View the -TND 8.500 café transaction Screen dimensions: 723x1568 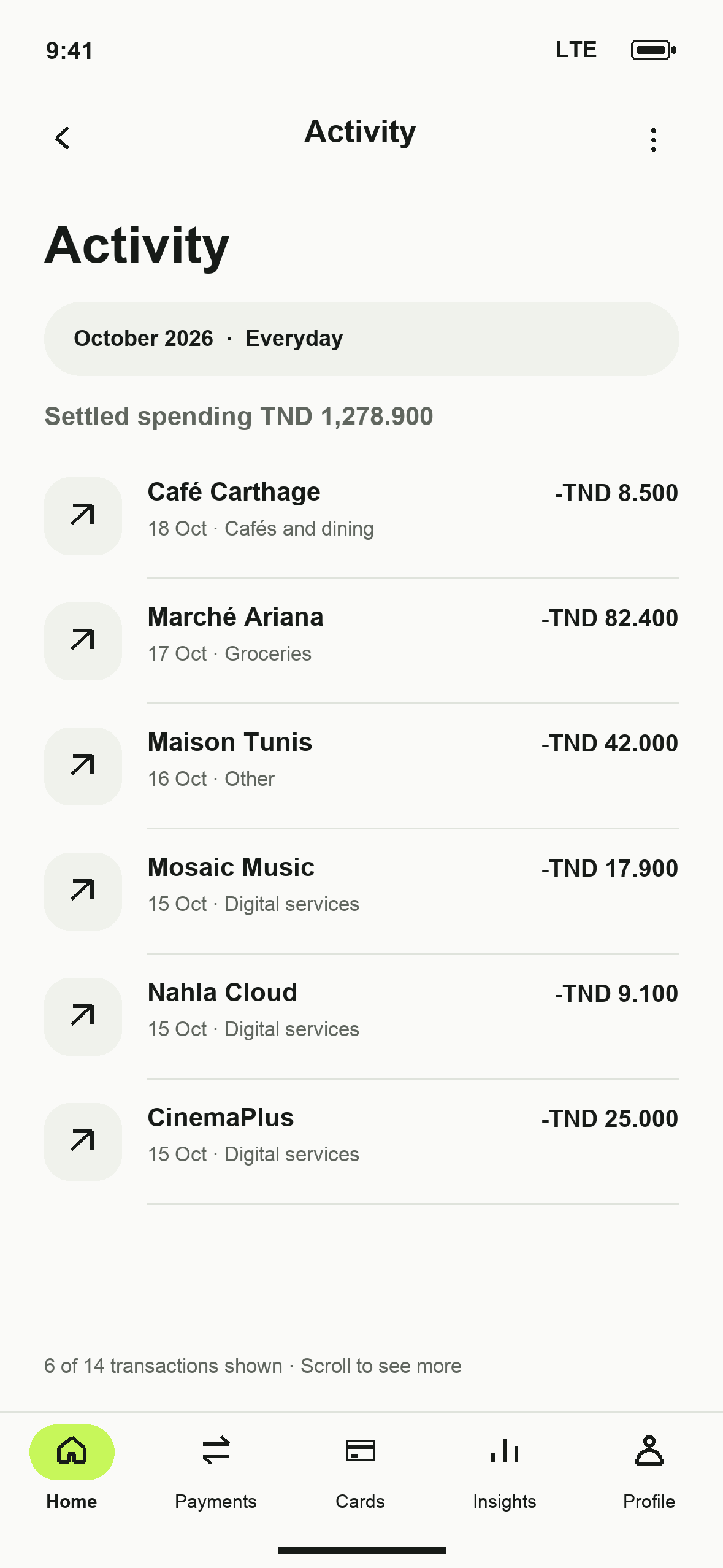click(x=362, y=516)
